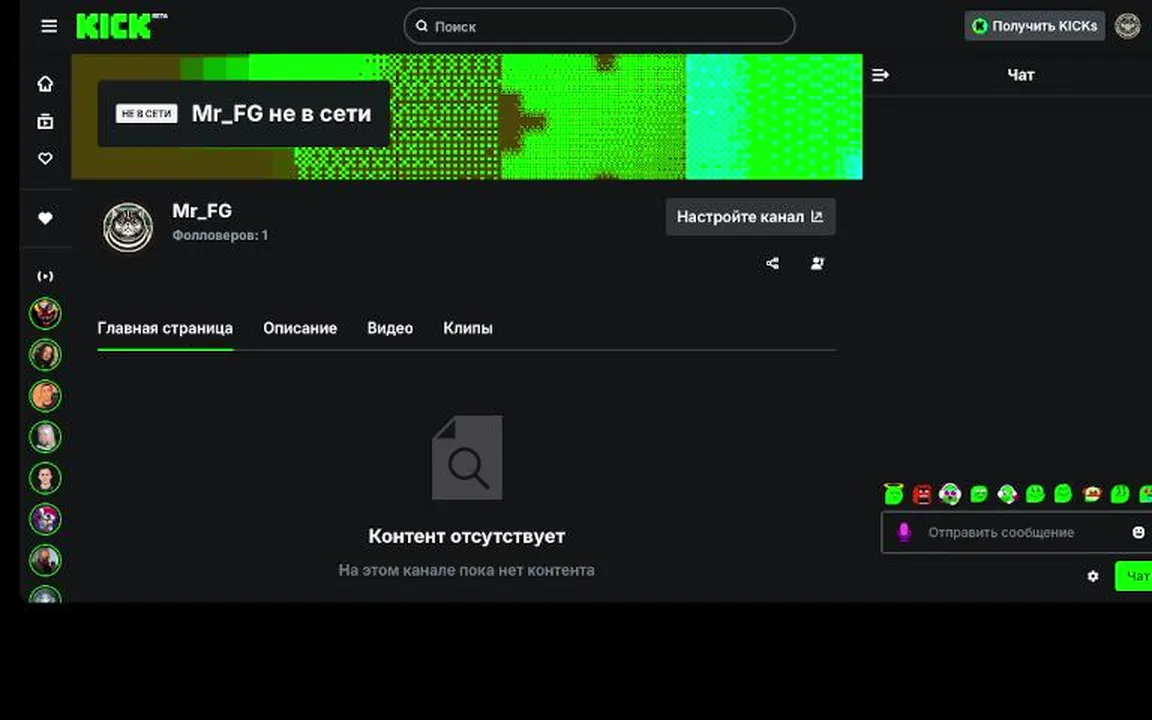Open the fourth sidebar avatar with white hair
The image size is (1152, 720).
pos(45,437)
